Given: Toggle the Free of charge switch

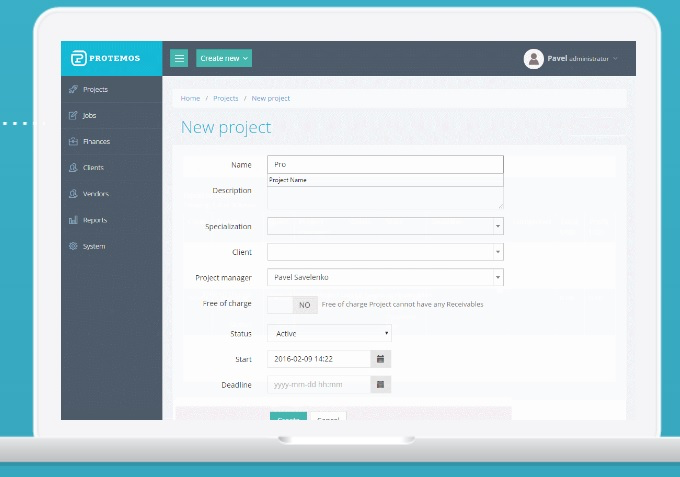Looking at the screenshot, I should coord(292,305).
